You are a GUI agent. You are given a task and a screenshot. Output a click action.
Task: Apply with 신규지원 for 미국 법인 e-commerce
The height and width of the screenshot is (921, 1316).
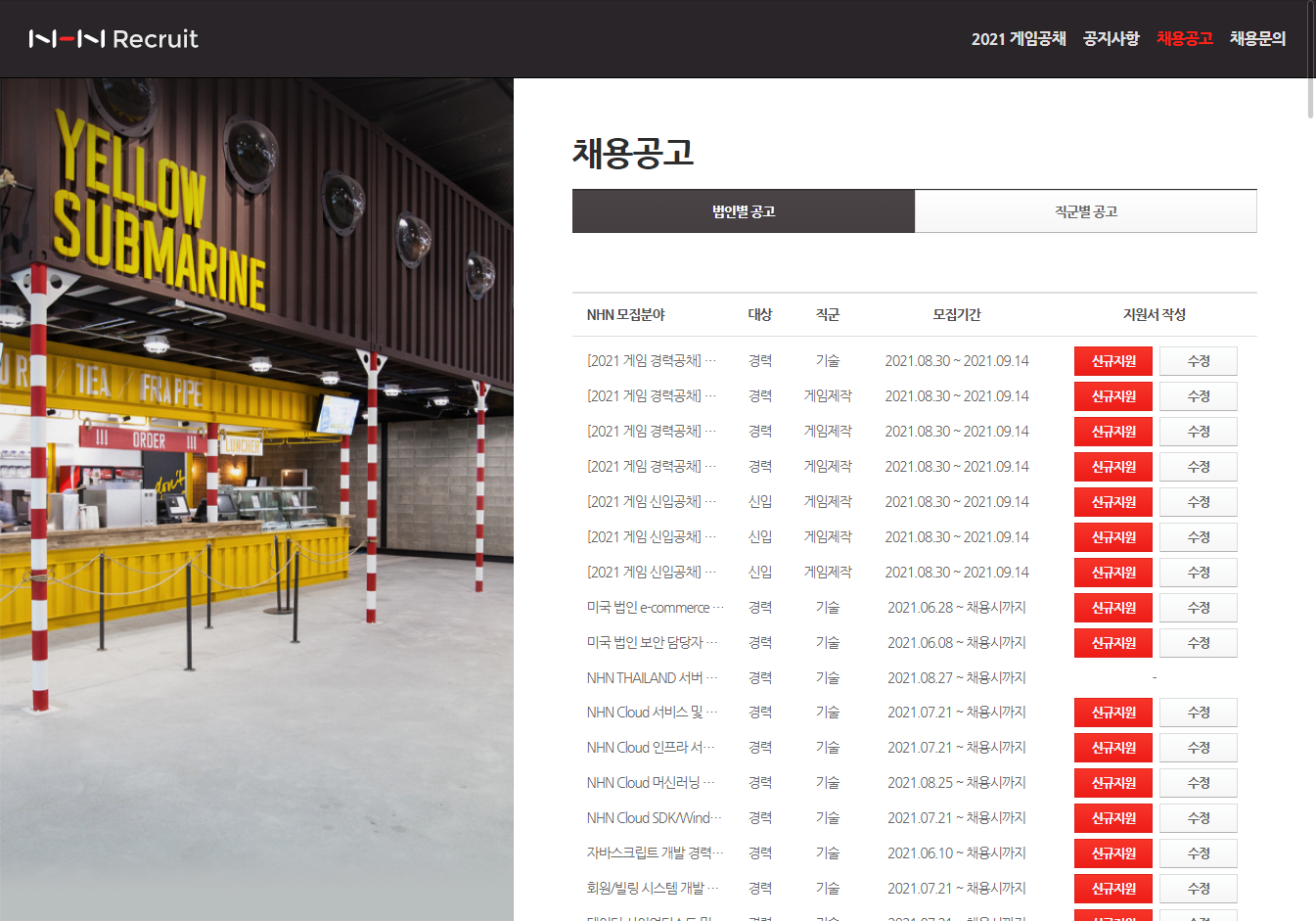1113,608
